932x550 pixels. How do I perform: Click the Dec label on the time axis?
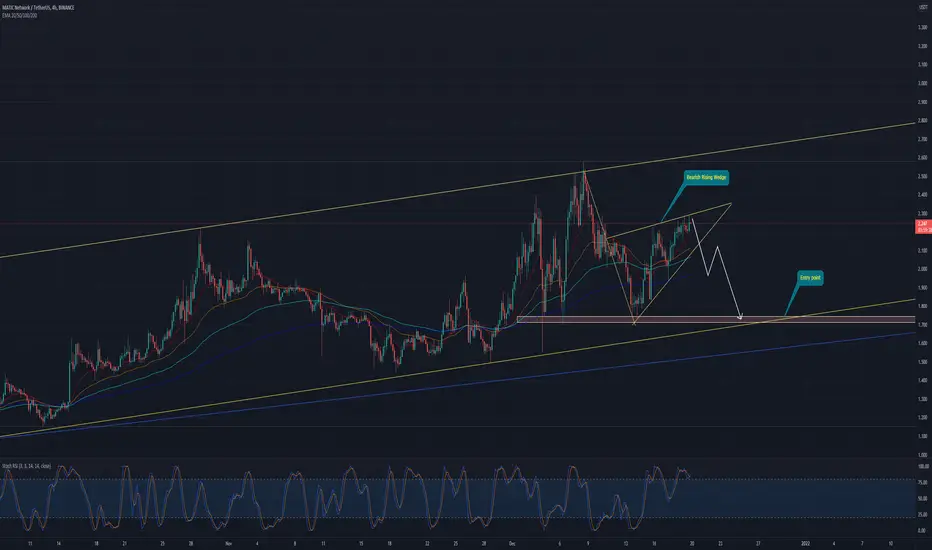click(x=512, y=543)
